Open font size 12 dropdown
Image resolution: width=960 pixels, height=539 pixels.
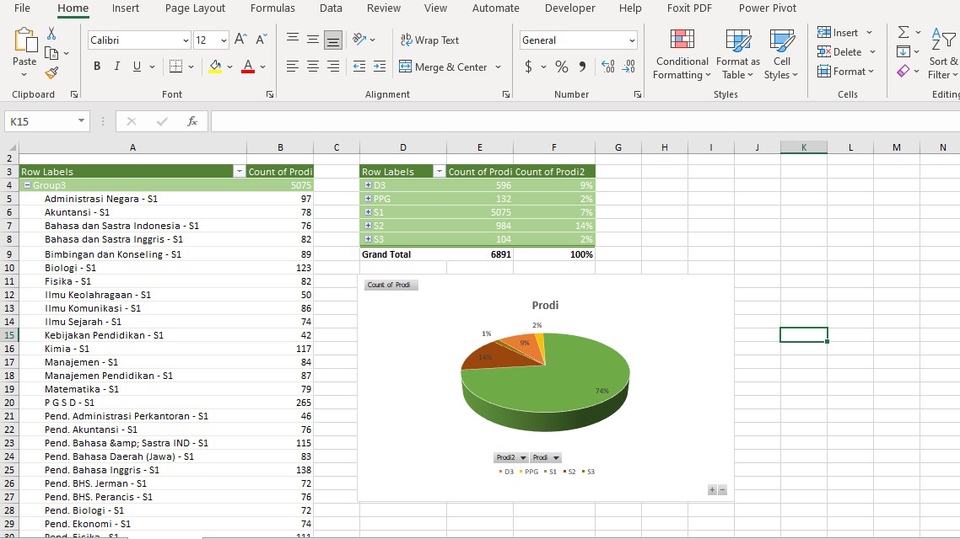tap(223, 40)
